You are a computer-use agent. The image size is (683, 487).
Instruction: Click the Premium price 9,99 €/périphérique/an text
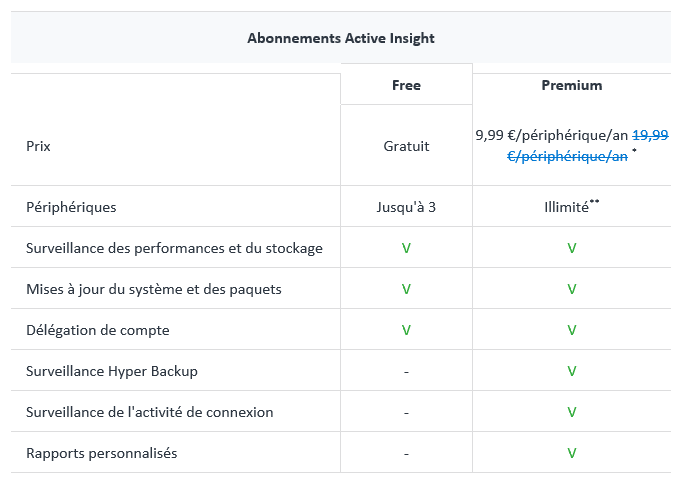[552, 135]
